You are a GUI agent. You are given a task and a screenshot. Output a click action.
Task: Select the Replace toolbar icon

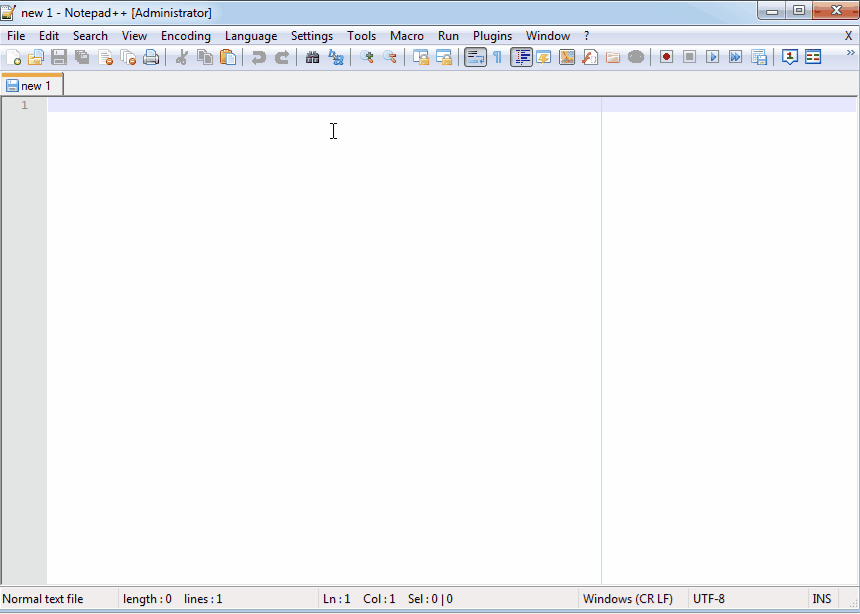click(x=335, y=57)
